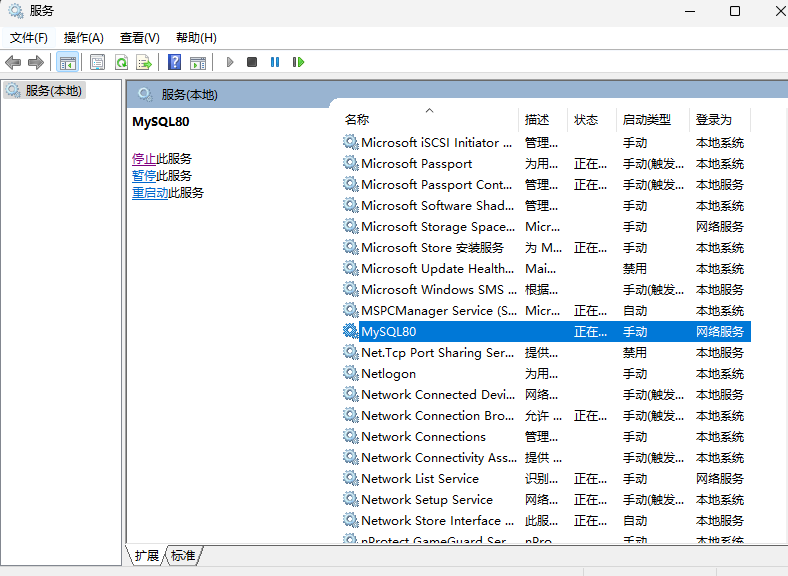Click the Start service play icon

[x=230, y=62]
